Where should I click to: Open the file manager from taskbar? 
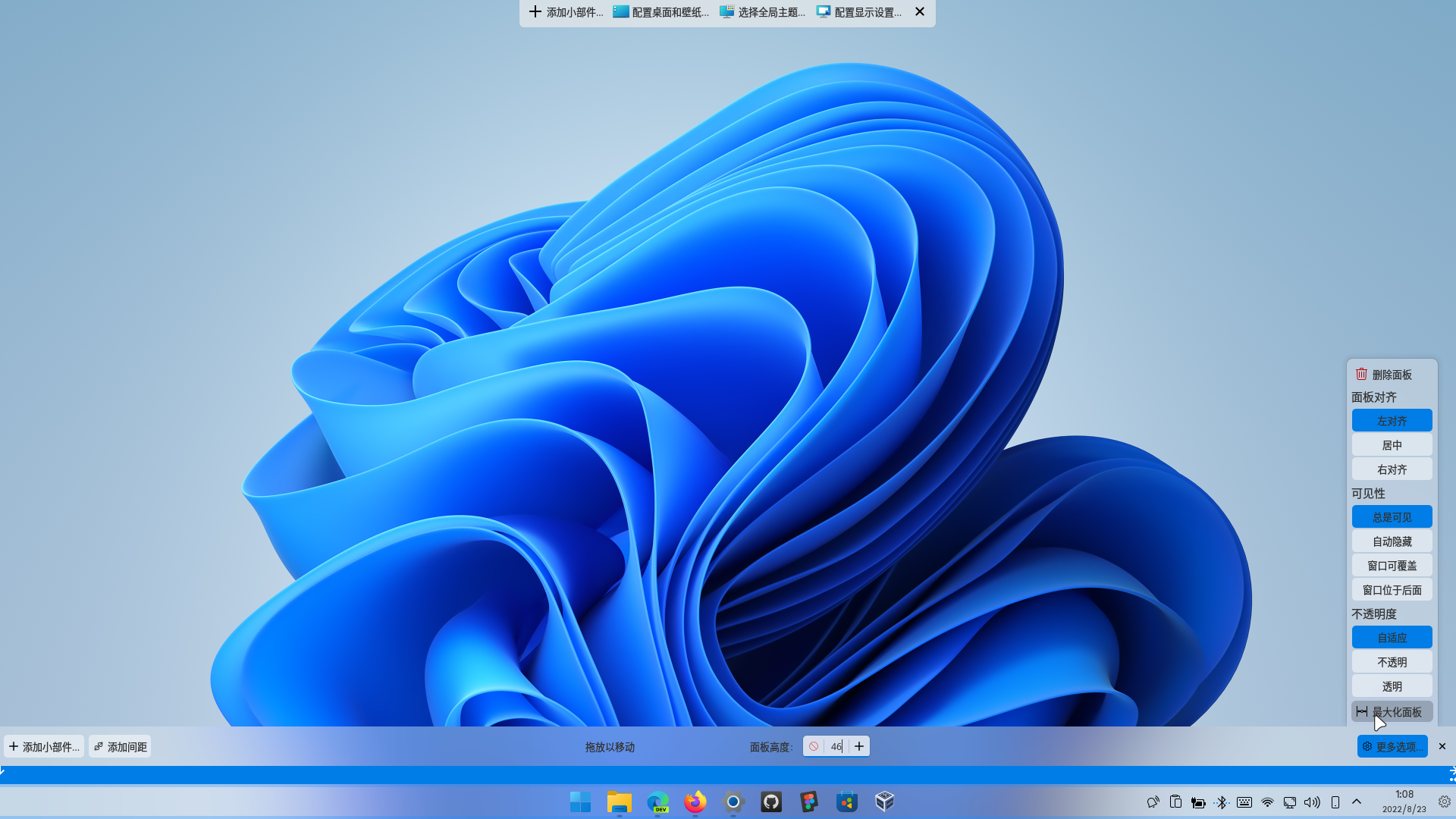click(620, 802)
